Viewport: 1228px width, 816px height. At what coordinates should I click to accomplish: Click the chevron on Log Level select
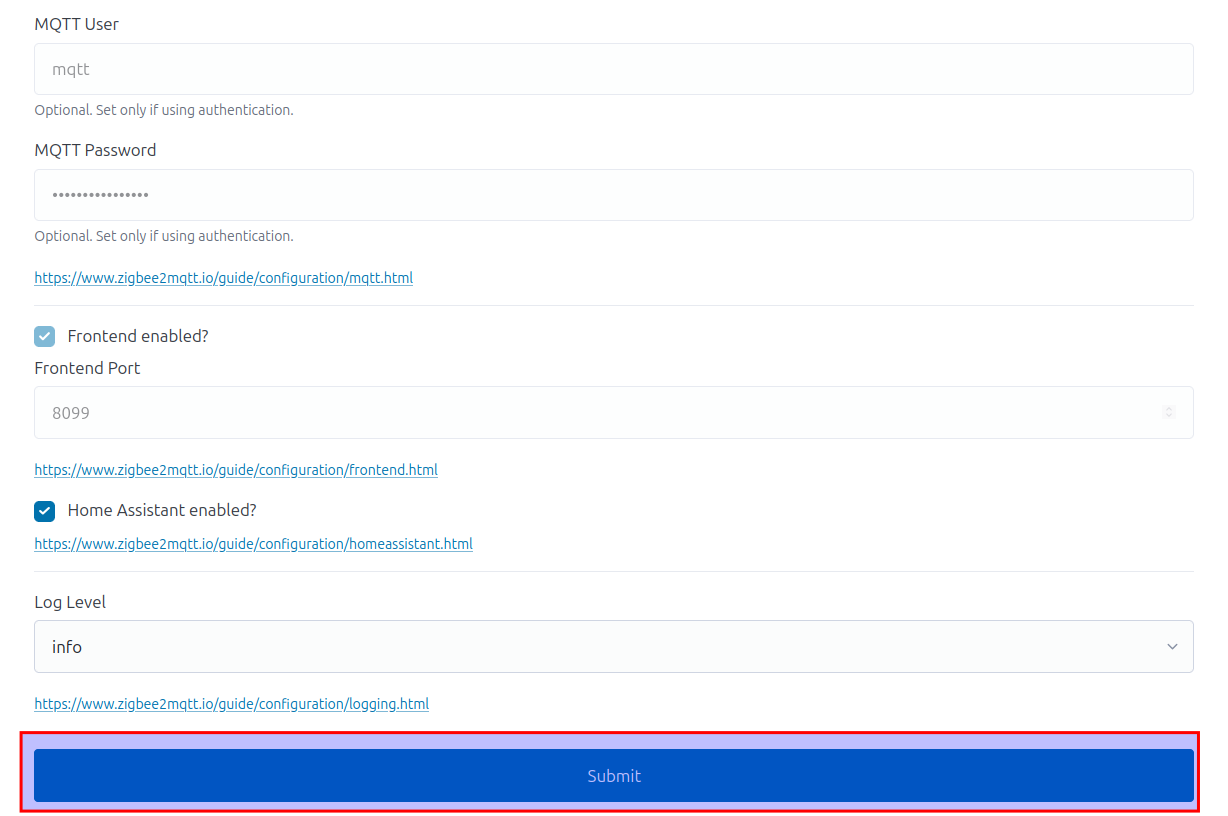1172,647
